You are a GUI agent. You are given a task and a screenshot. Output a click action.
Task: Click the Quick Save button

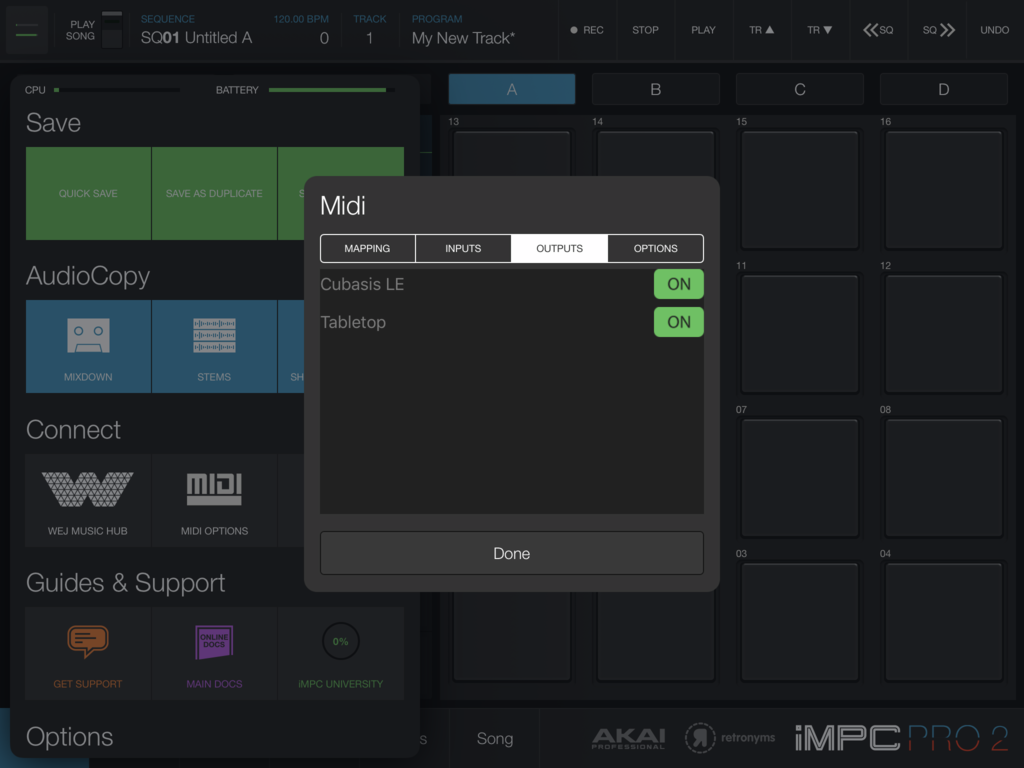pos(88,193)
